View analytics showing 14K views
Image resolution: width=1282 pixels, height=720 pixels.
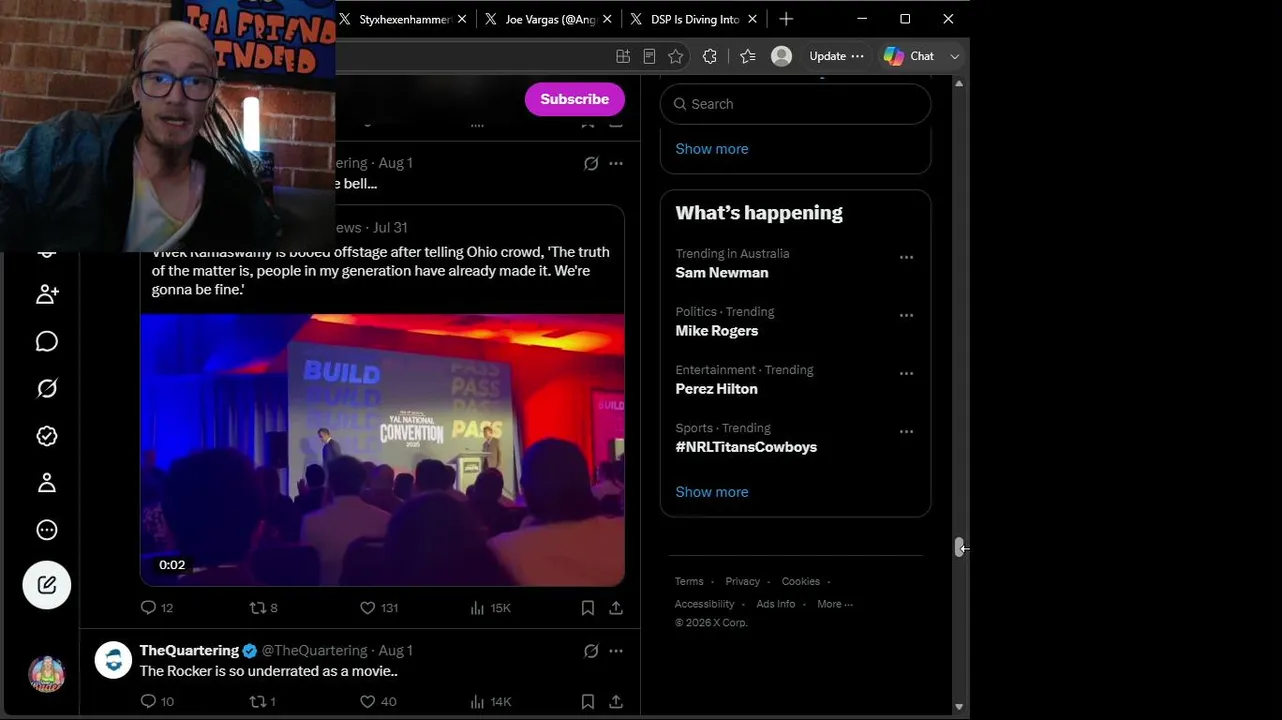tap(490, 702)
